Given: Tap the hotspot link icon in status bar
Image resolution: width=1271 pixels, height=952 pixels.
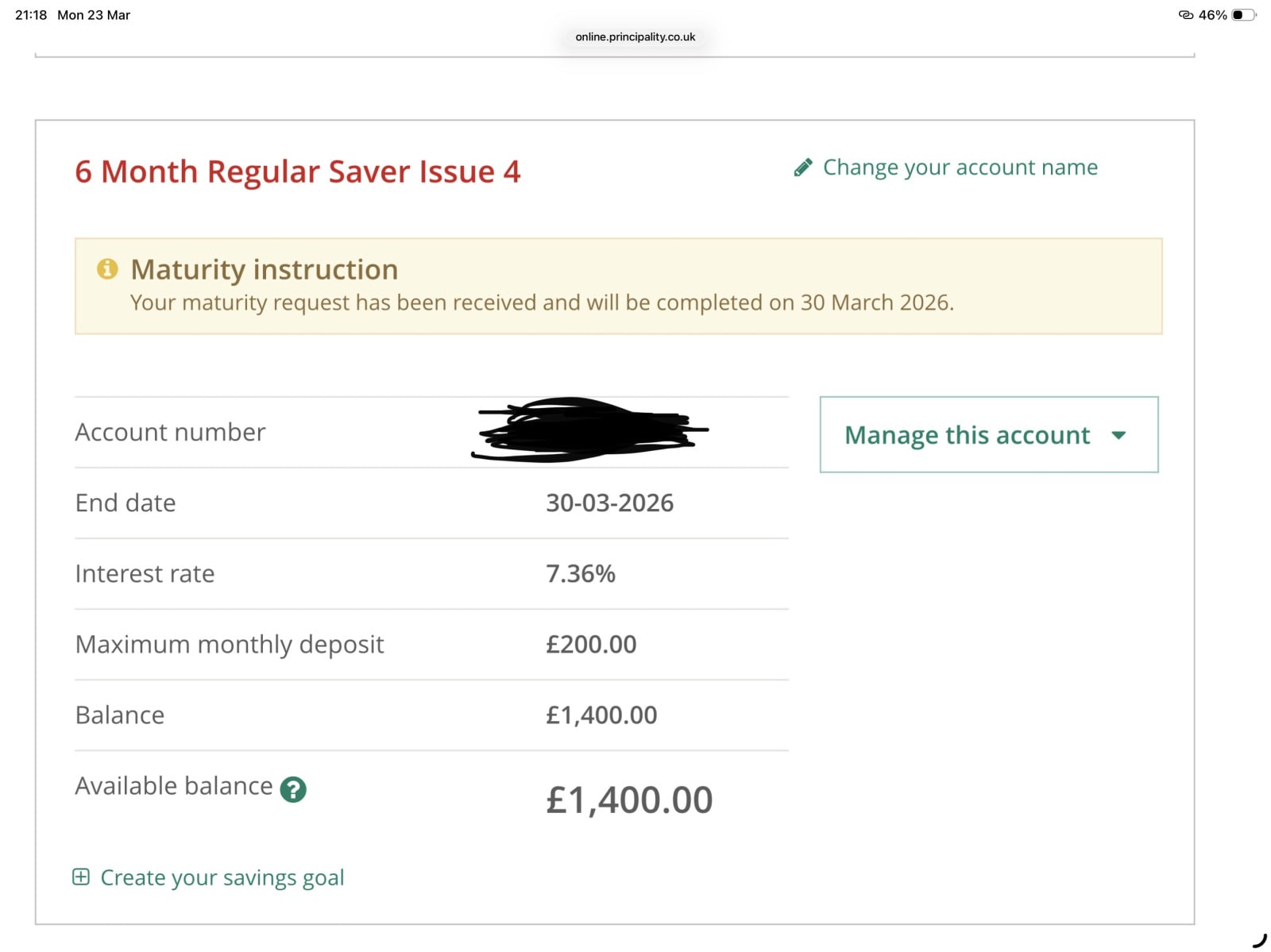Looking at the screenshot, I should tap(1185, 15).
